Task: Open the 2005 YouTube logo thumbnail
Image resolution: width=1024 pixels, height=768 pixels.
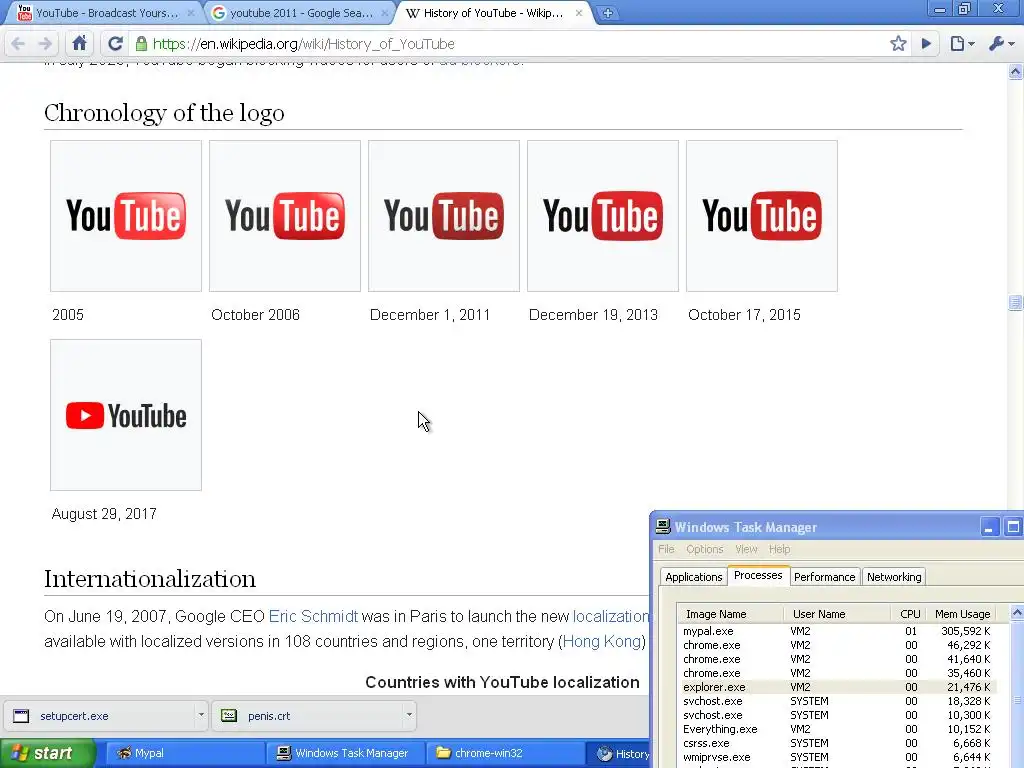Action: click(126, 216)
